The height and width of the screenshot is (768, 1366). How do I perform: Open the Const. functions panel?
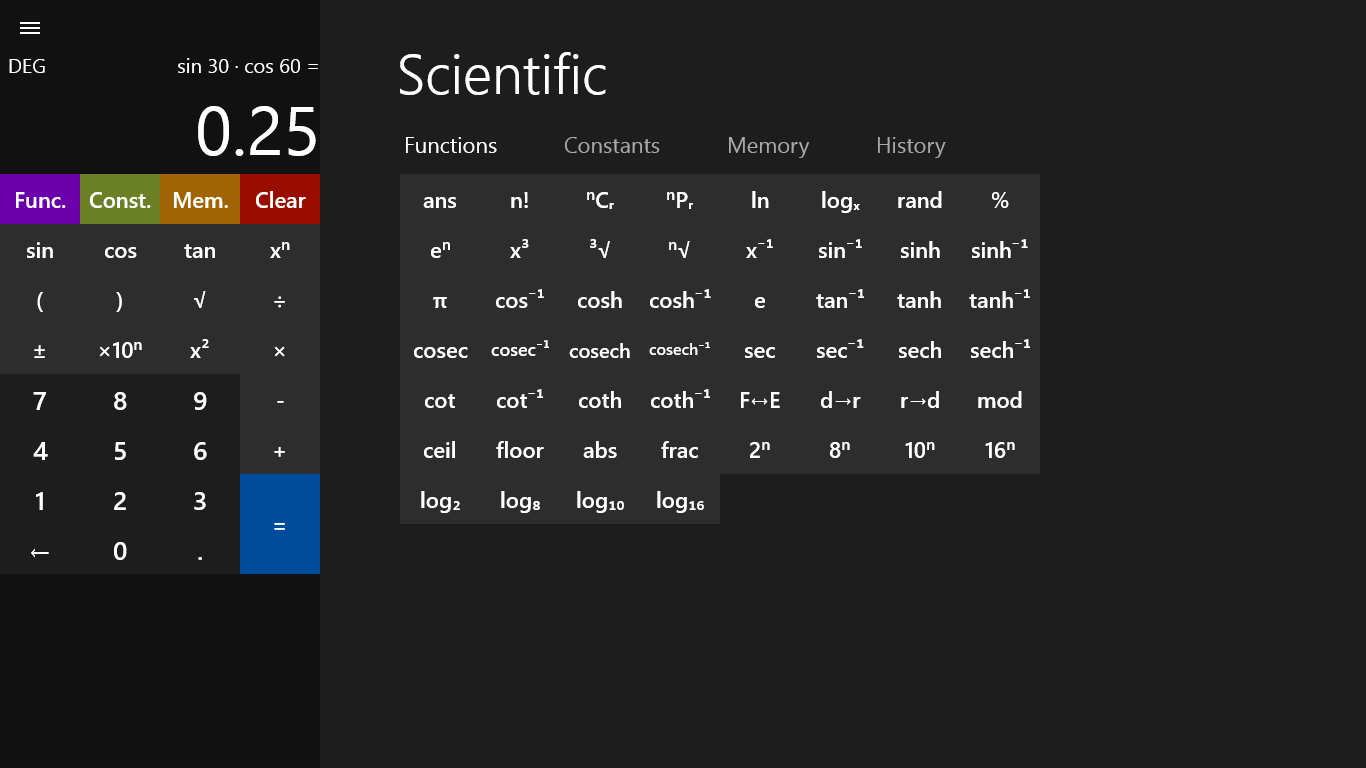(119, 199)
